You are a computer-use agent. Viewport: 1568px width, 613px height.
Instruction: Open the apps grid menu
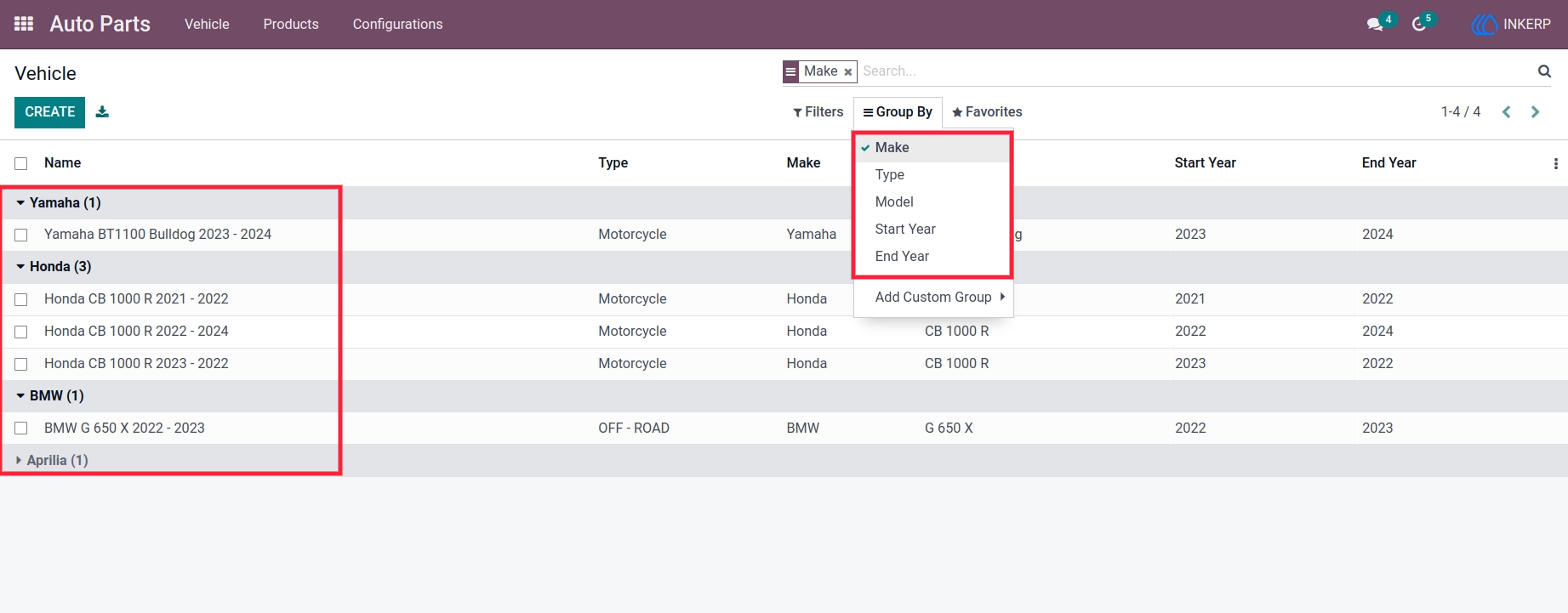[24, 24]
